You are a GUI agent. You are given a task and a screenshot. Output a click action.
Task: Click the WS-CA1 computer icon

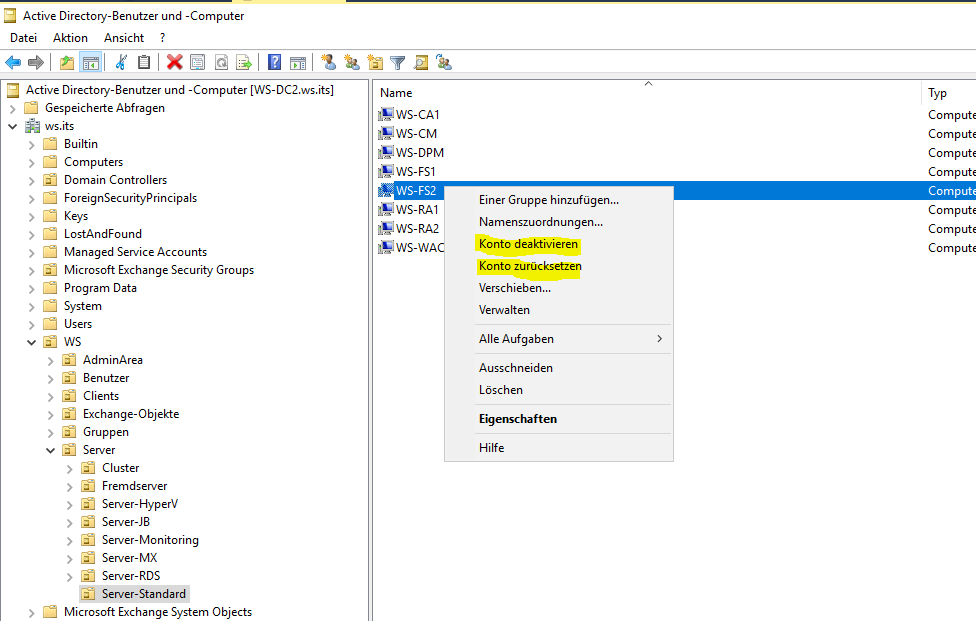(x=386, y=114)
